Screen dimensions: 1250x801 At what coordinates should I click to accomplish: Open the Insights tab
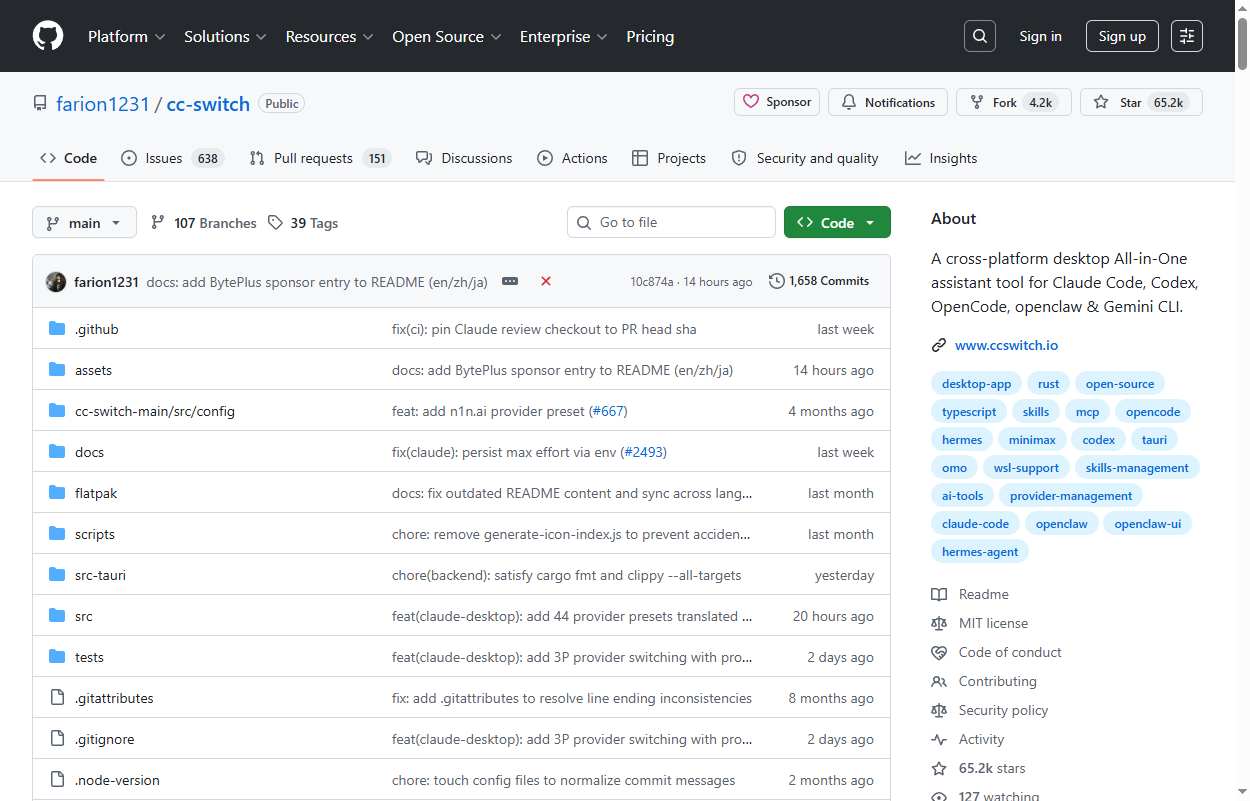coord(941,158)
